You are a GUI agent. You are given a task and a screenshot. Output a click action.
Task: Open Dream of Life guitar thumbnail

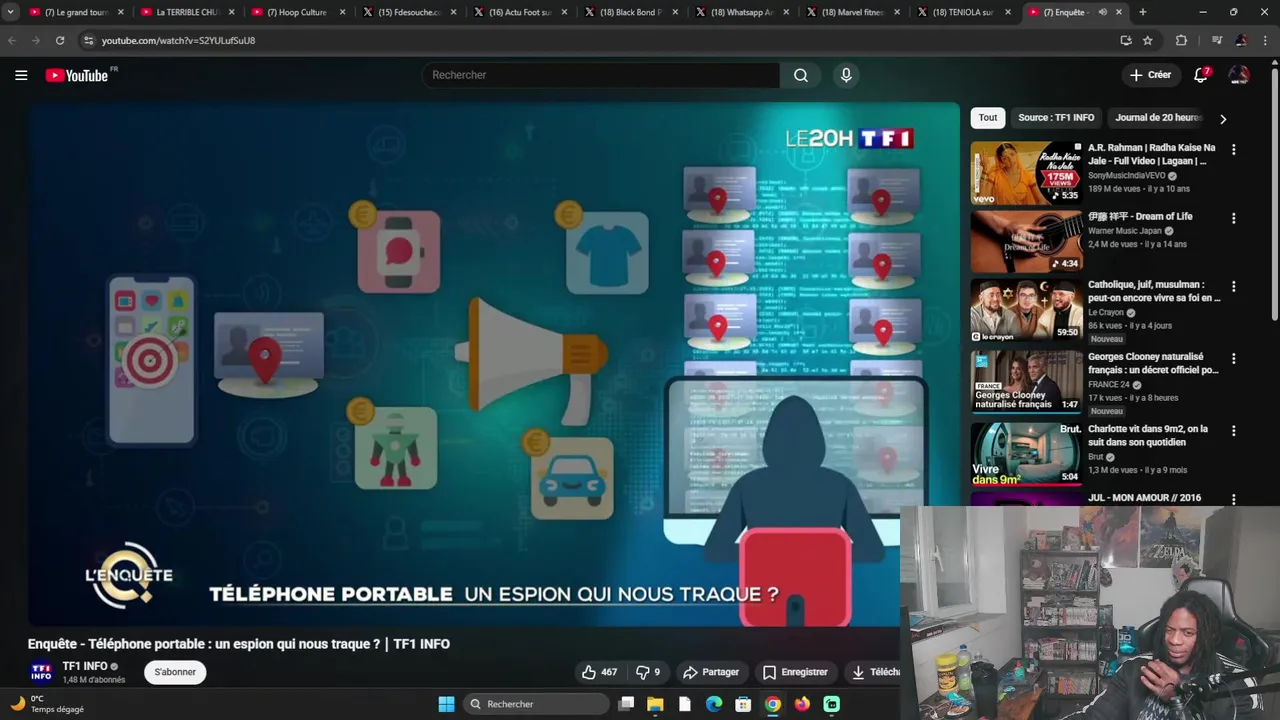1026,241
